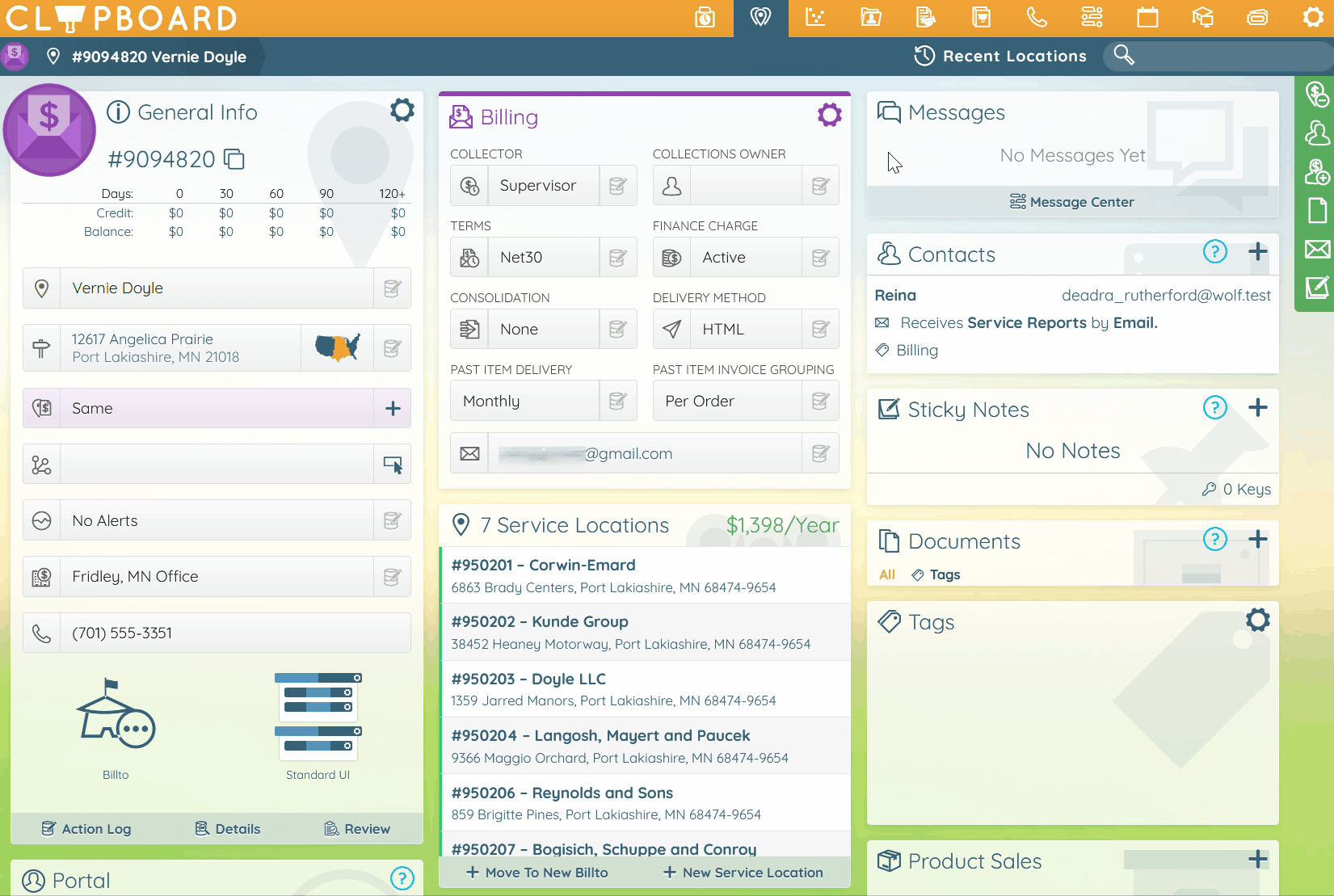Add a product sale with plus icon

point(1258,859)
